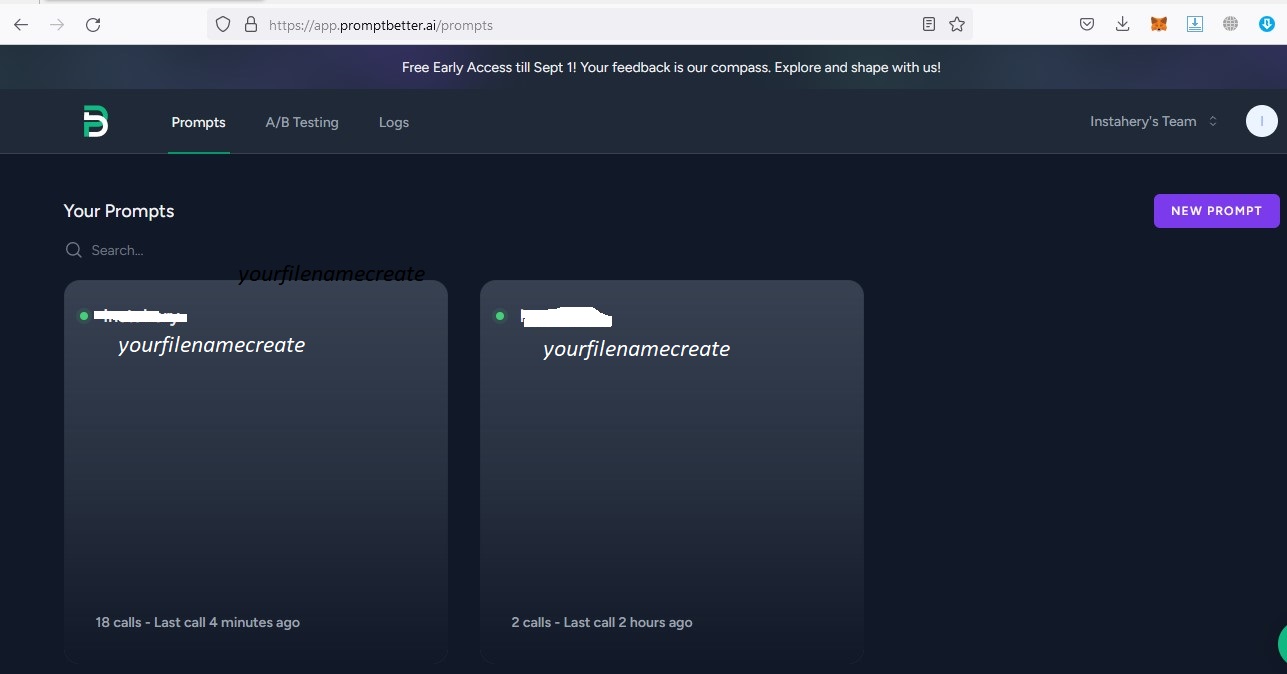
Task: Click the PromptBetter logo
Action: point(95,122)
